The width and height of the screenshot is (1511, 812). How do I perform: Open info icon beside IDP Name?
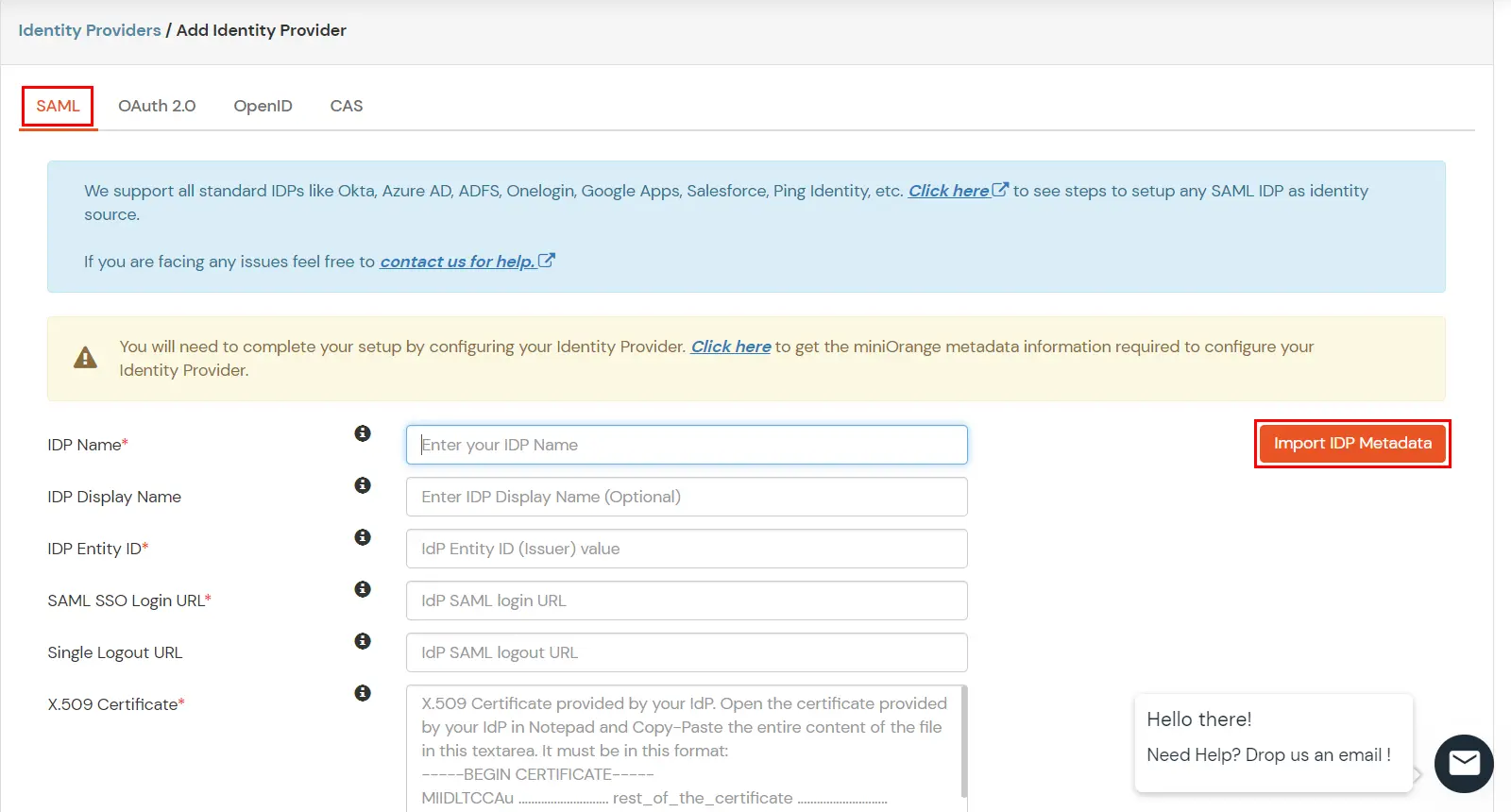pyautogui.click(x=363, y=433)
